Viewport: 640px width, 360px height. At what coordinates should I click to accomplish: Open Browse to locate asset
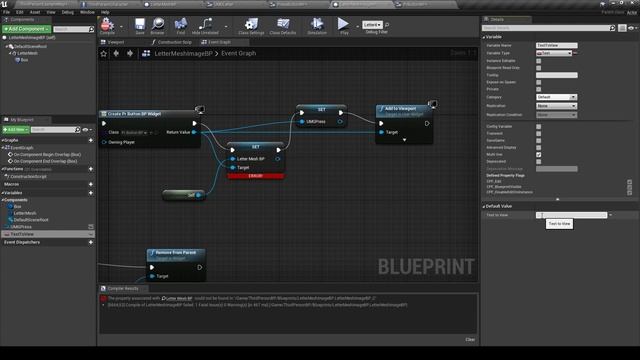pyautogui.click(x=158, y=26)
